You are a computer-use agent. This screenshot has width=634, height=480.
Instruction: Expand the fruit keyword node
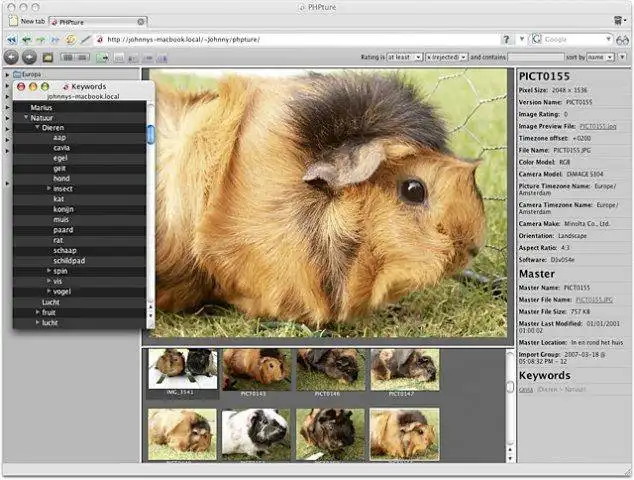[x=37, y=312]
